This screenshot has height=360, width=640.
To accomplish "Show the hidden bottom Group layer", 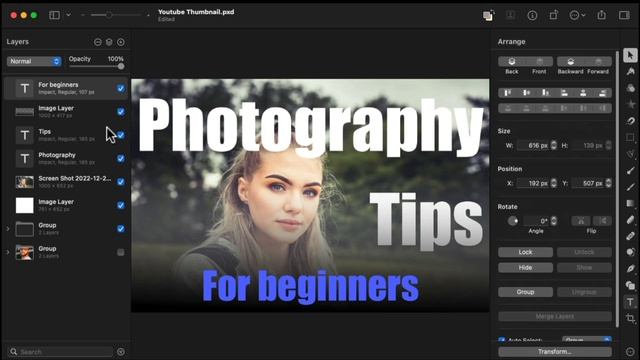I will [x=121, y=252].
